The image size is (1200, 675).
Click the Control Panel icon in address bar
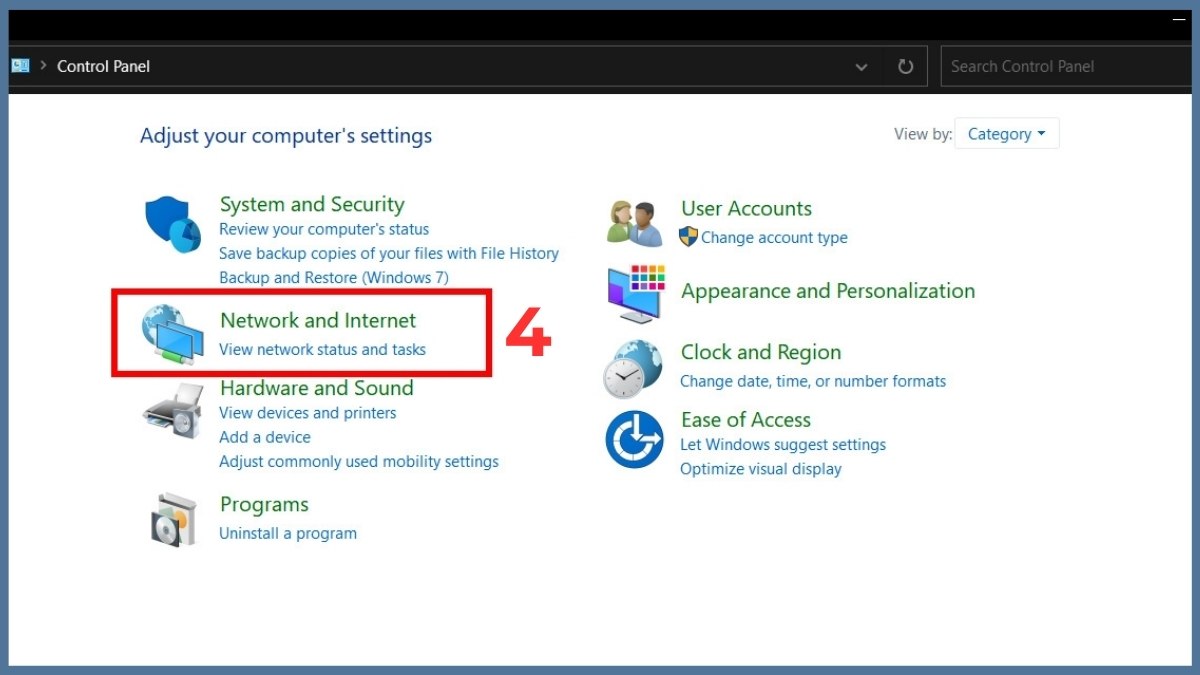pos(20,66)
